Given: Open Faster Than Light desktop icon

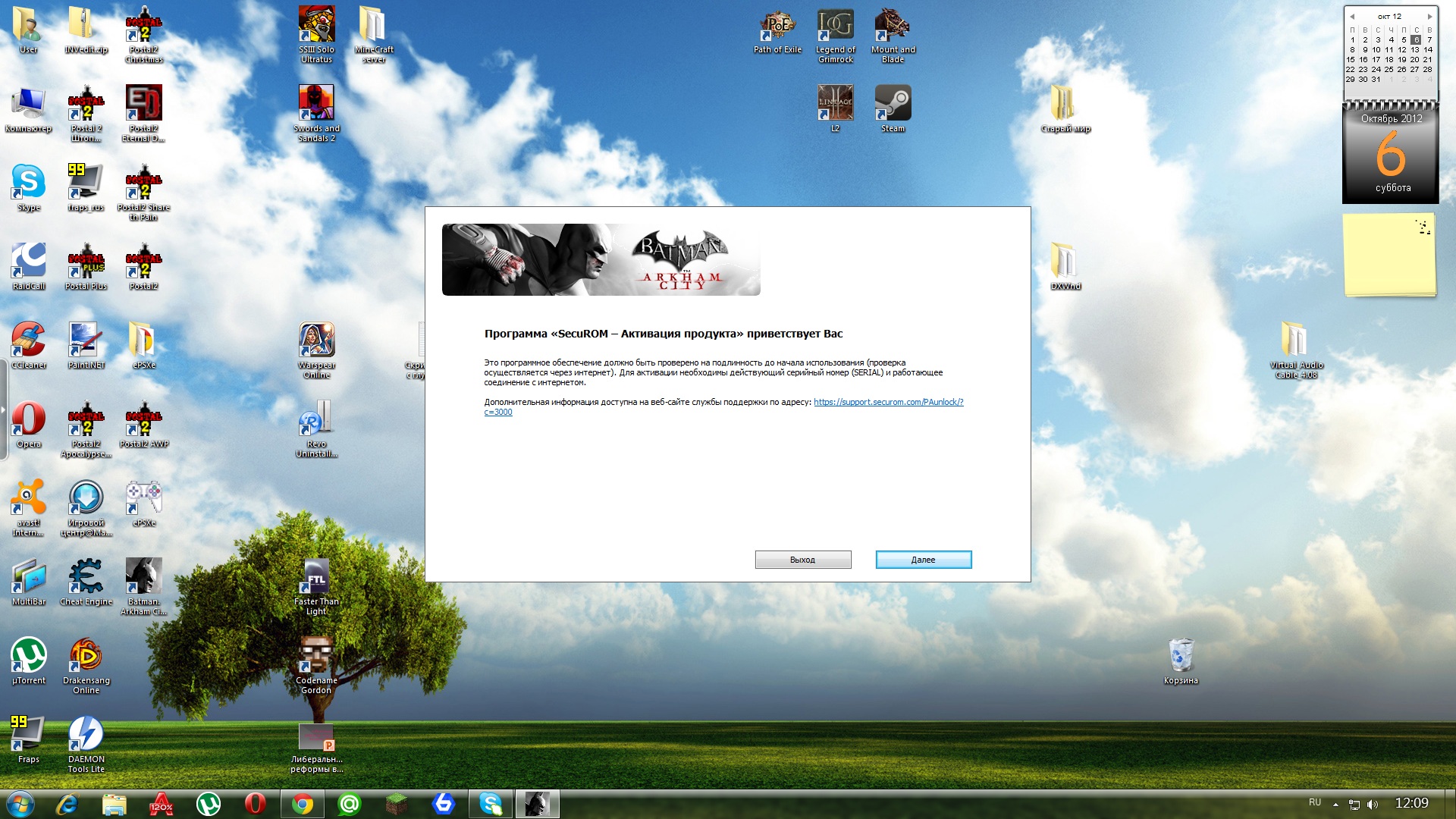Looking at the screenshot, I should click(x=316, y=577).
